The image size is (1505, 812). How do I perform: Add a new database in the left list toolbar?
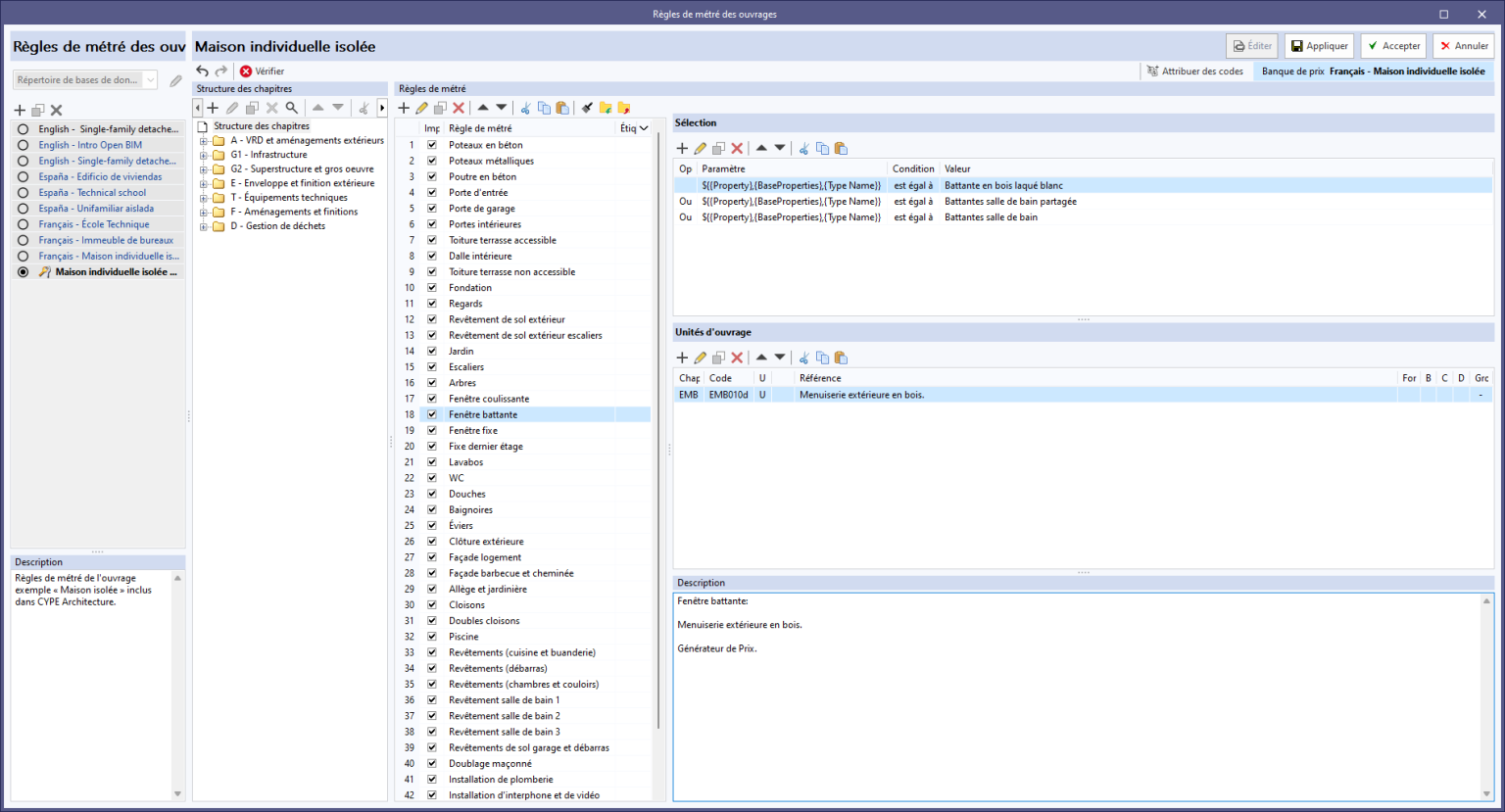(x=20, y=111)
